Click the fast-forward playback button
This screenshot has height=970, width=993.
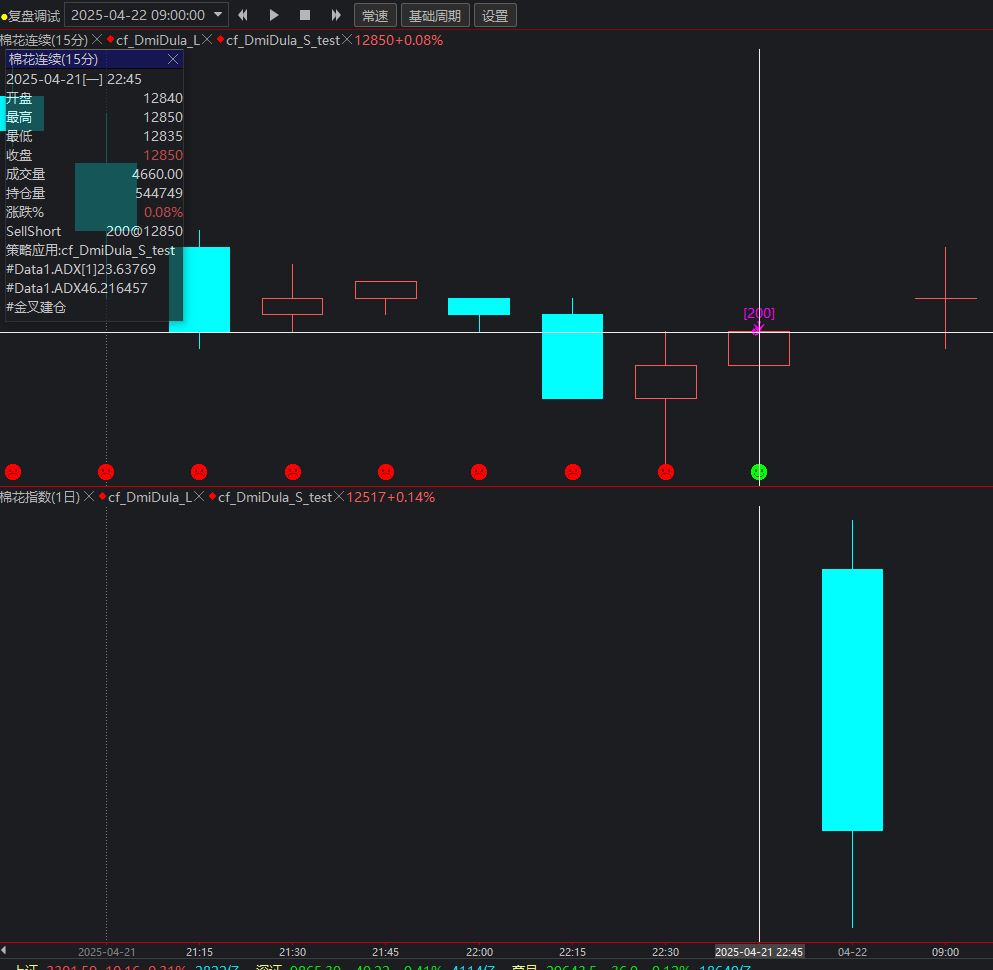pyautogui.click(x=336, y=15)
